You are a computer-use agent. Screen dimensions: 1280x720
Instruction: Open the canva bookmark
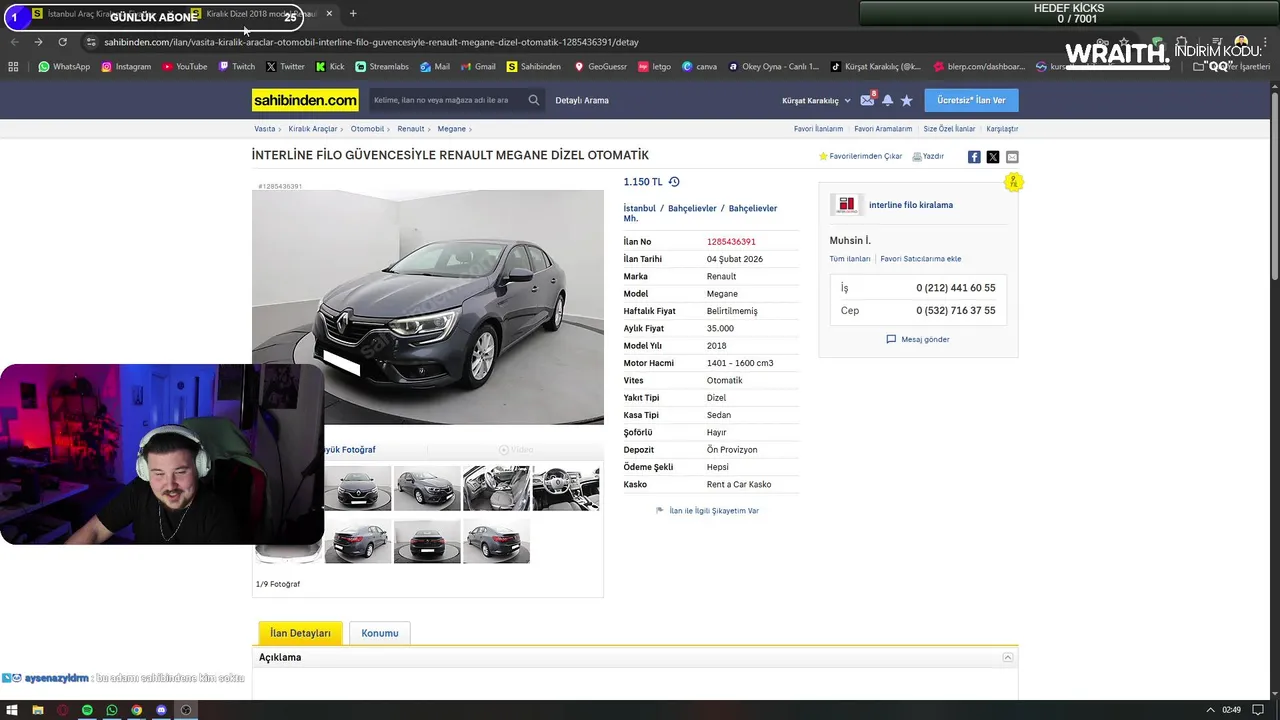pos(699,67)
